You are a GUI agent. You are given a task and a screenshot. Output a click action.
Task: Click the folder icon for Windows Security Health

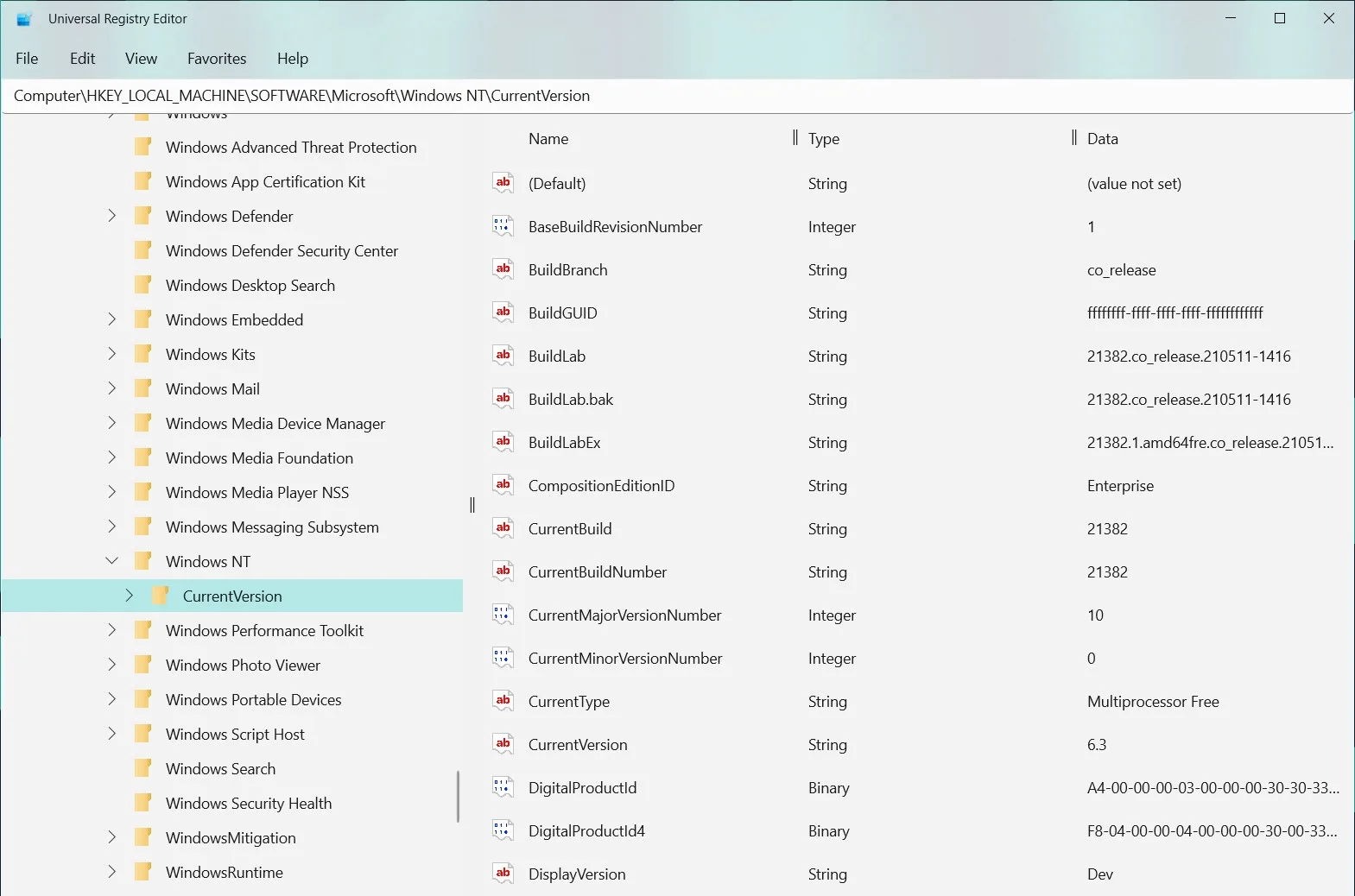click(x=143, y=803)
